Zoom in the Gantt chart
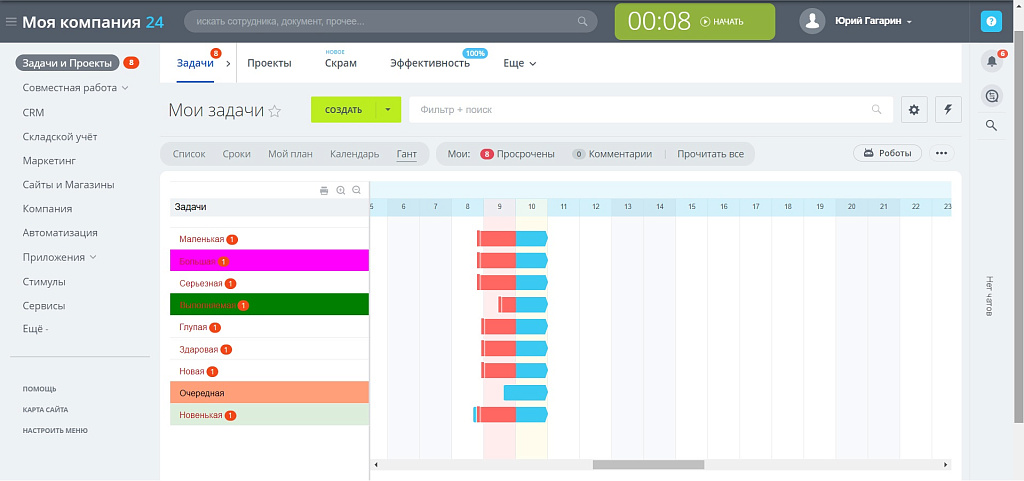Screen dimensions: 1024x481 (x=341, y=190)
